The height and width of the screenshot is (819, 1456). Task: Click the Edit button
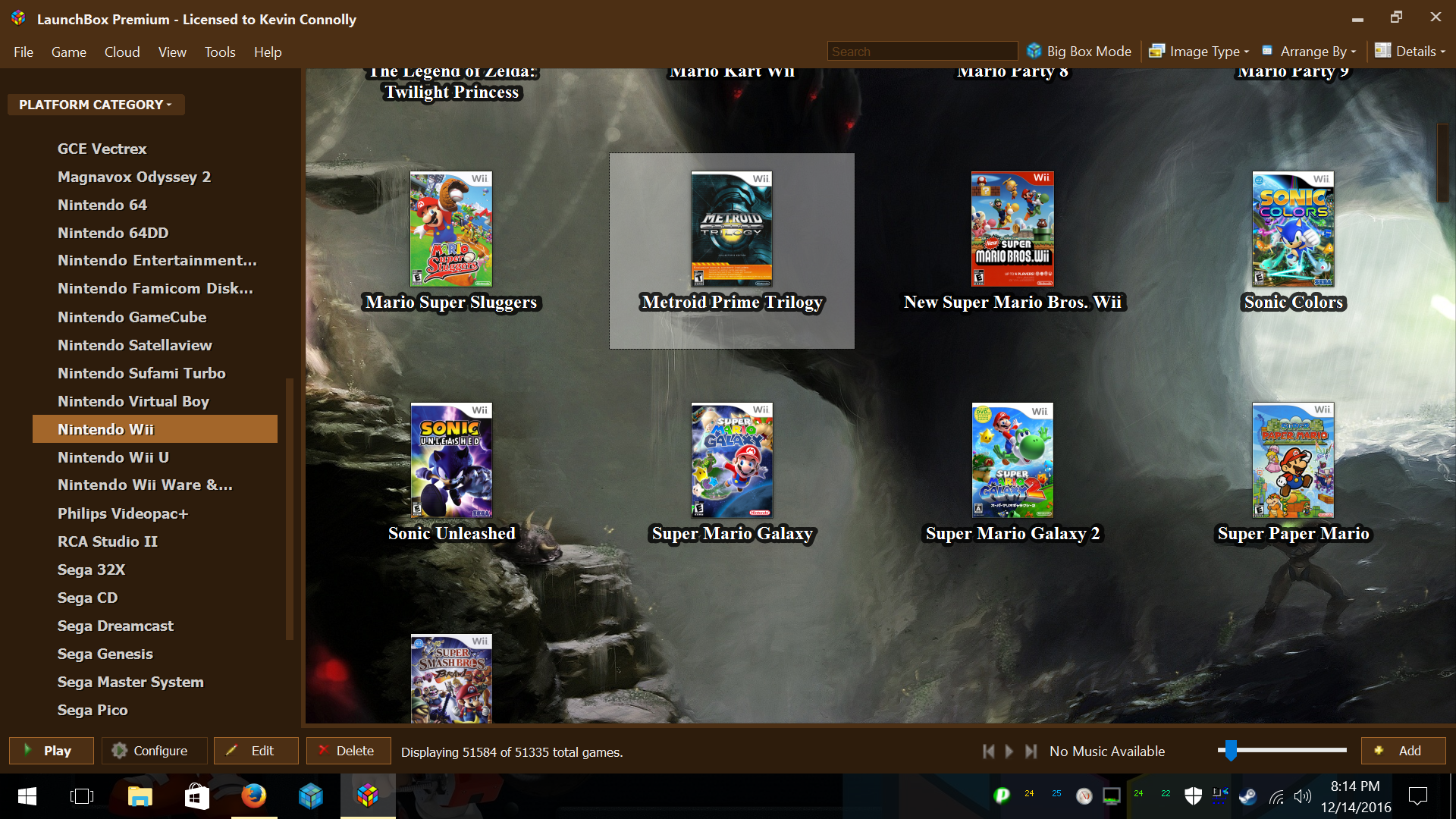[256, 751]
